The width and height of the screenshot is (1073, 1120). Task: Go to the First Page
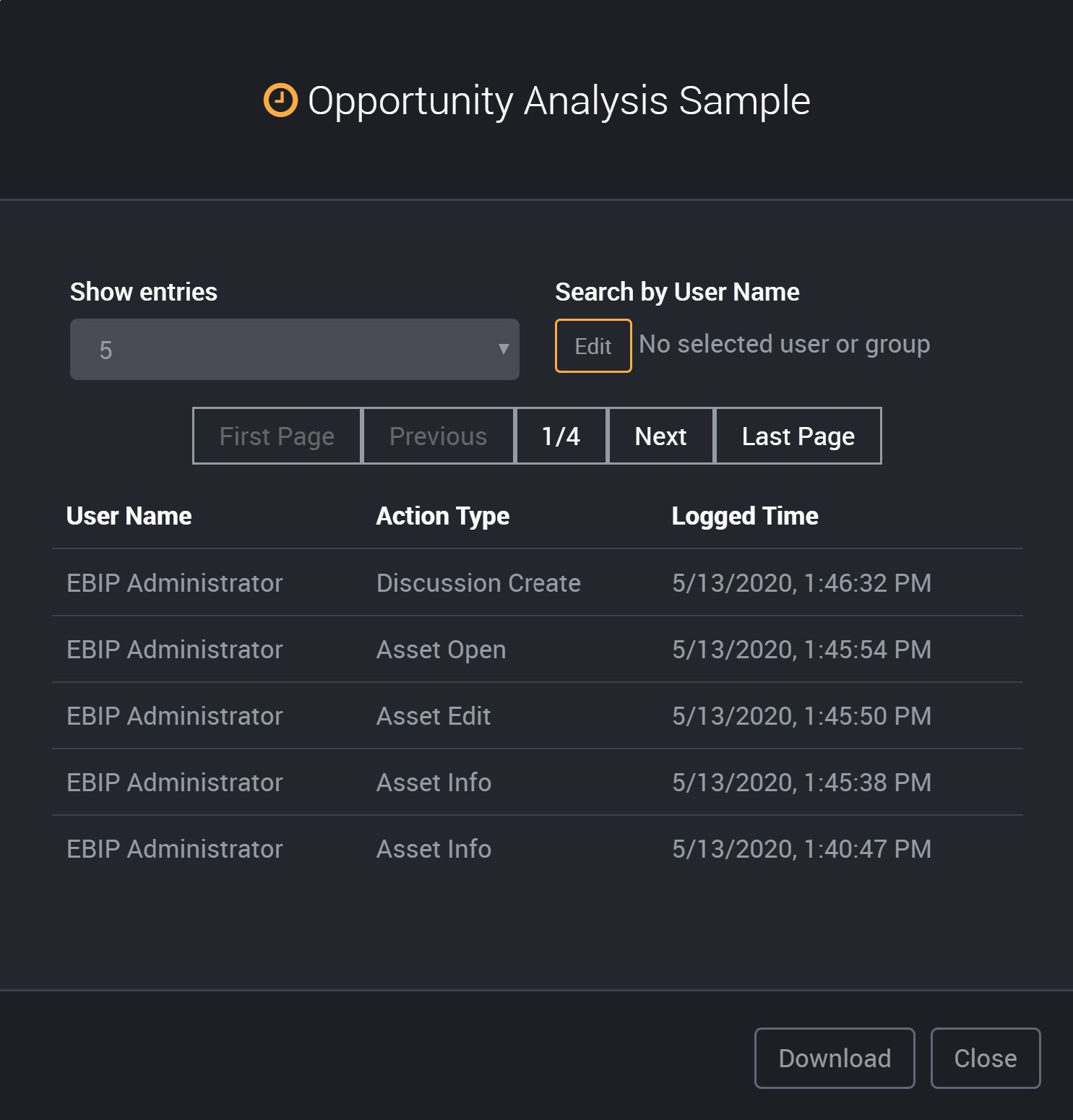tap(277, 436)
